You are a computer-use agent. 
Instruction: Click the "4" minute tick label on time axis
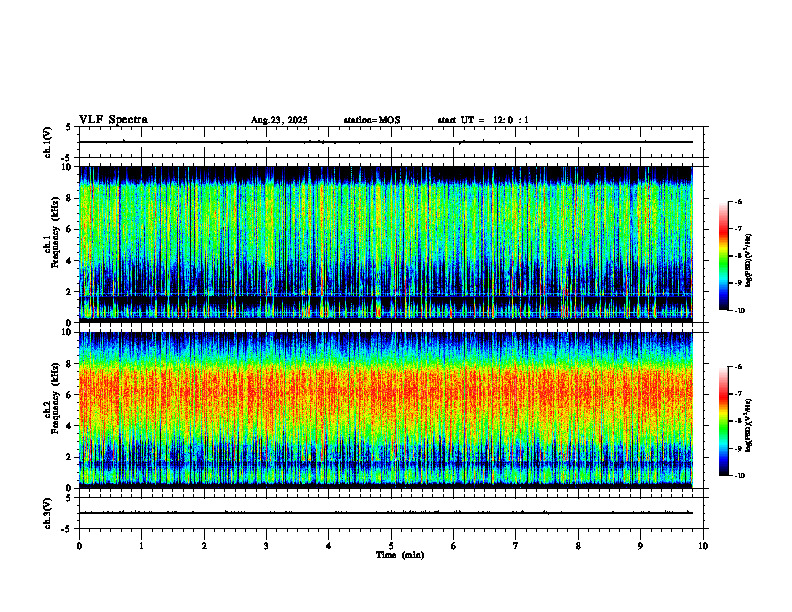(329, 546)
